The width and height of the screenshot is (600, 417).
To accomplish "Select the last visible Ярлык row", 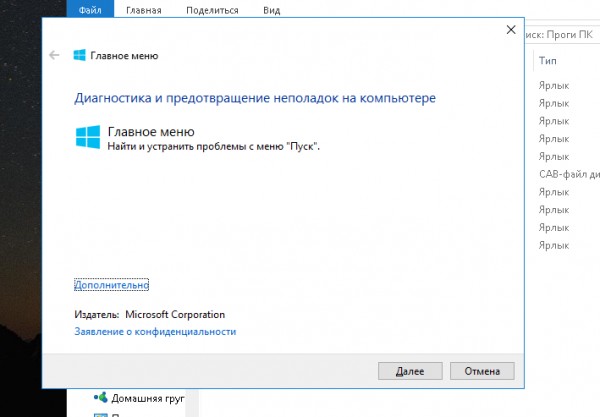I will tap(553, 245).
